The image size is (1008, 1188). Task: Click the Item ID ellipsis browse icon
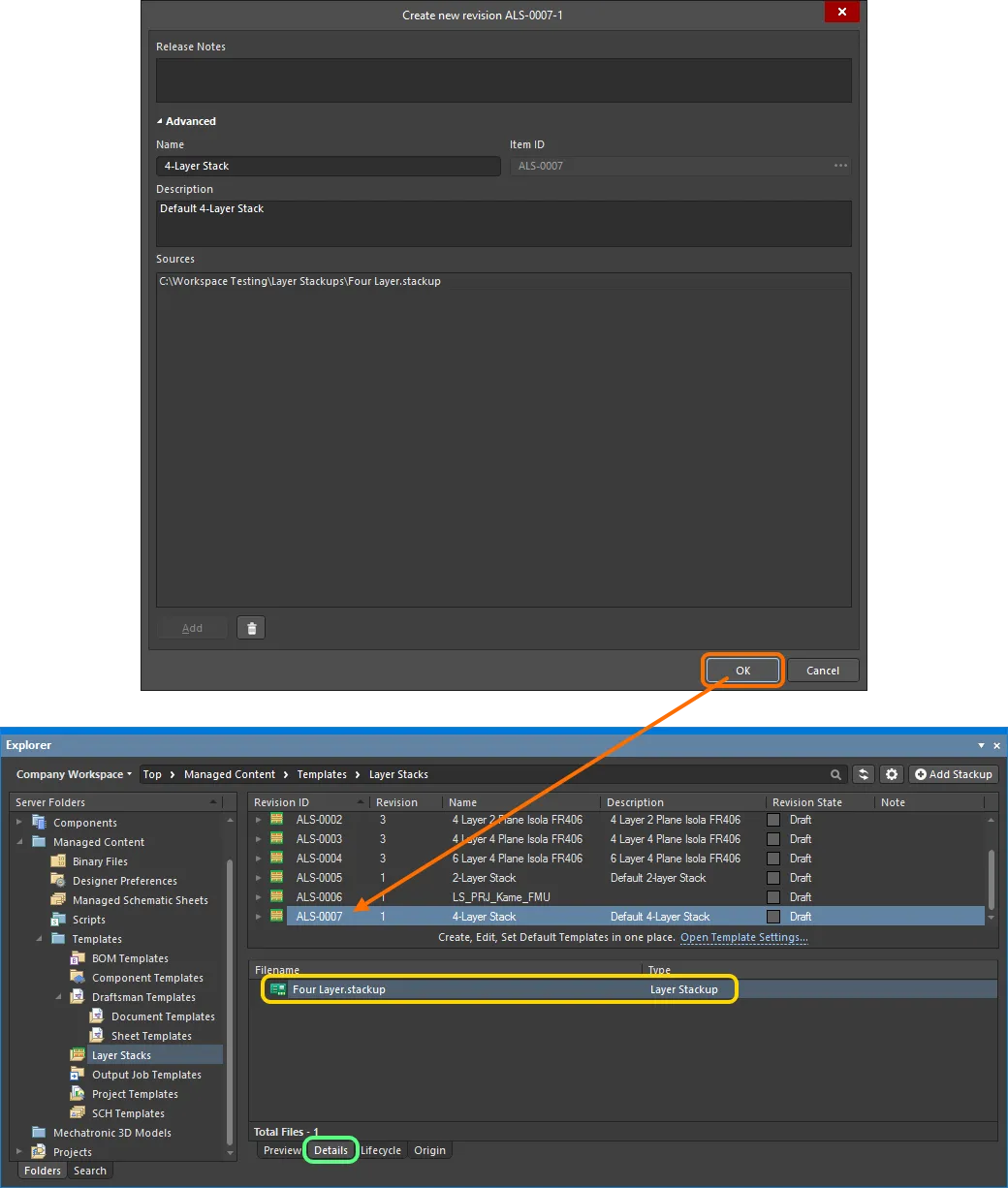(x=840, y=166)
